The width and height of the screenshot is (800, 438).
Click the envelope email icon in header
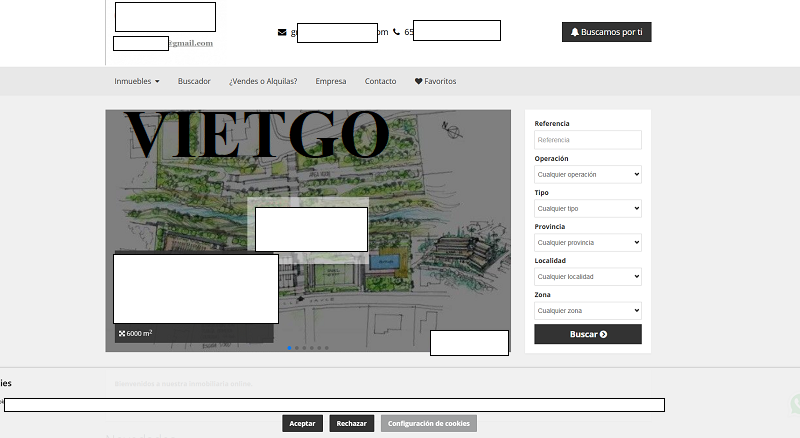[282, 32]
